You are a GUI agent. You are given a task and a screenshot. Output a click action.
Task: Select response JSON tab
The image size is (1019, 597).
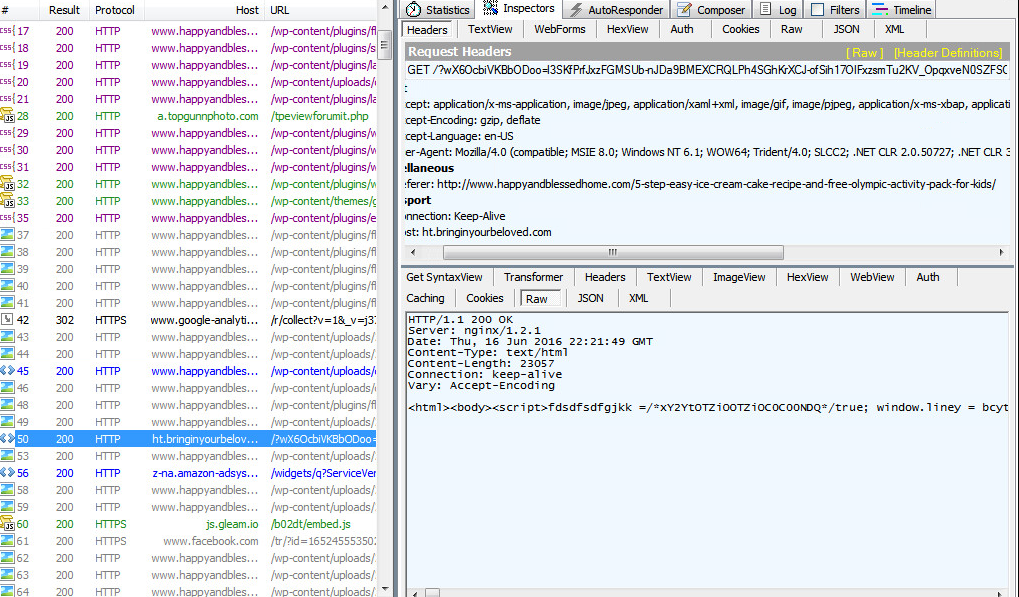(x=590, y=298)
